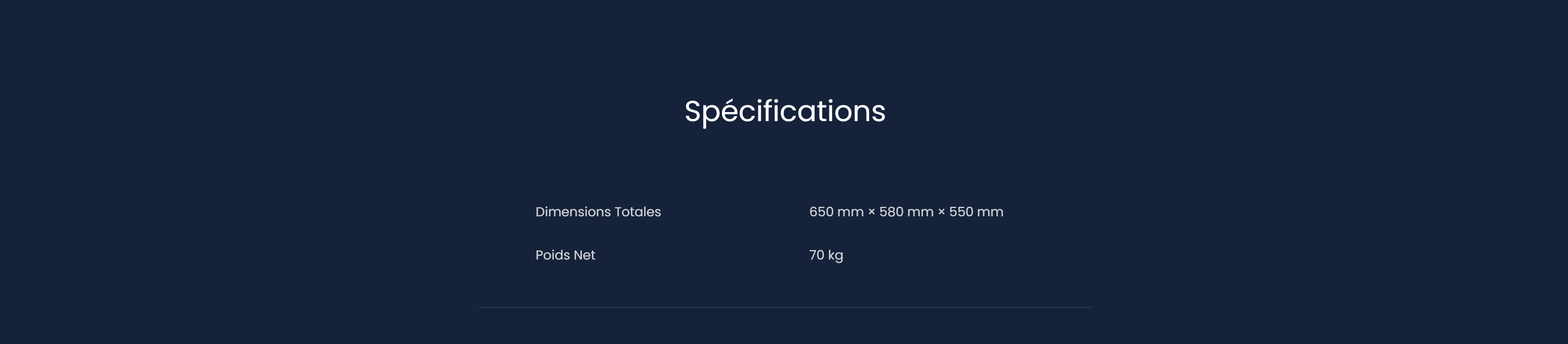Screen dimensions: 1568x344
Task: Click the kg unit in weight value
Action: 835,256
